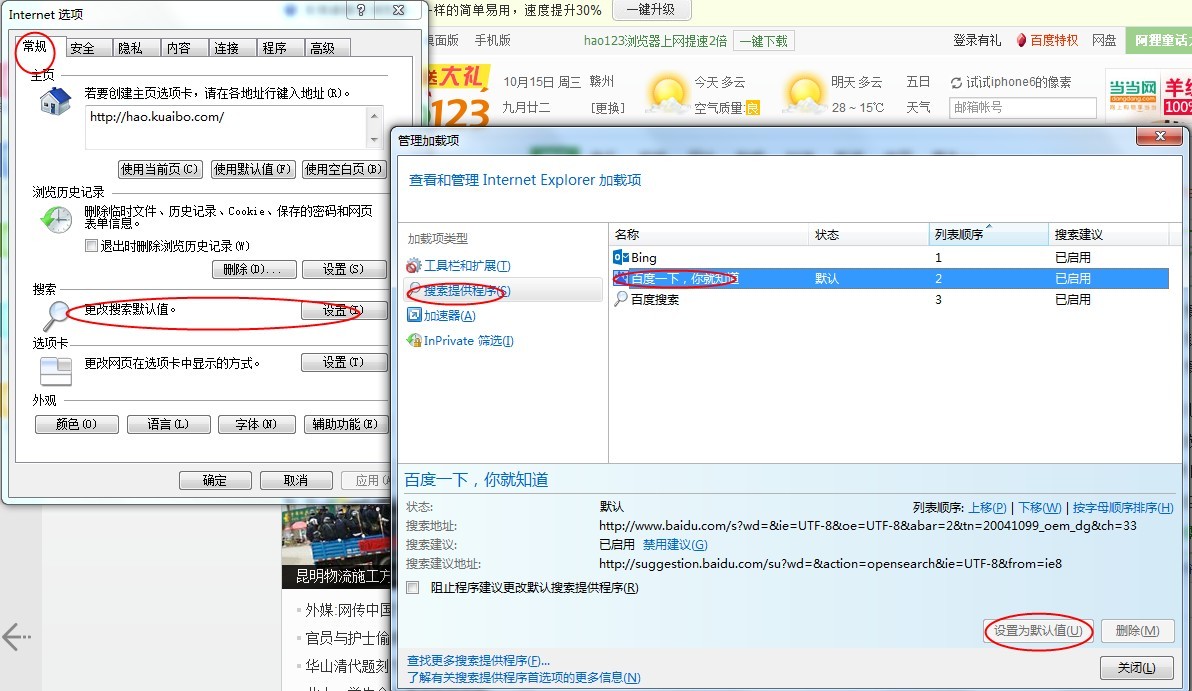1192x691 pixels.
Task: Click the 按字母顺序排序(H) link
Action: tap(1123, 508)
